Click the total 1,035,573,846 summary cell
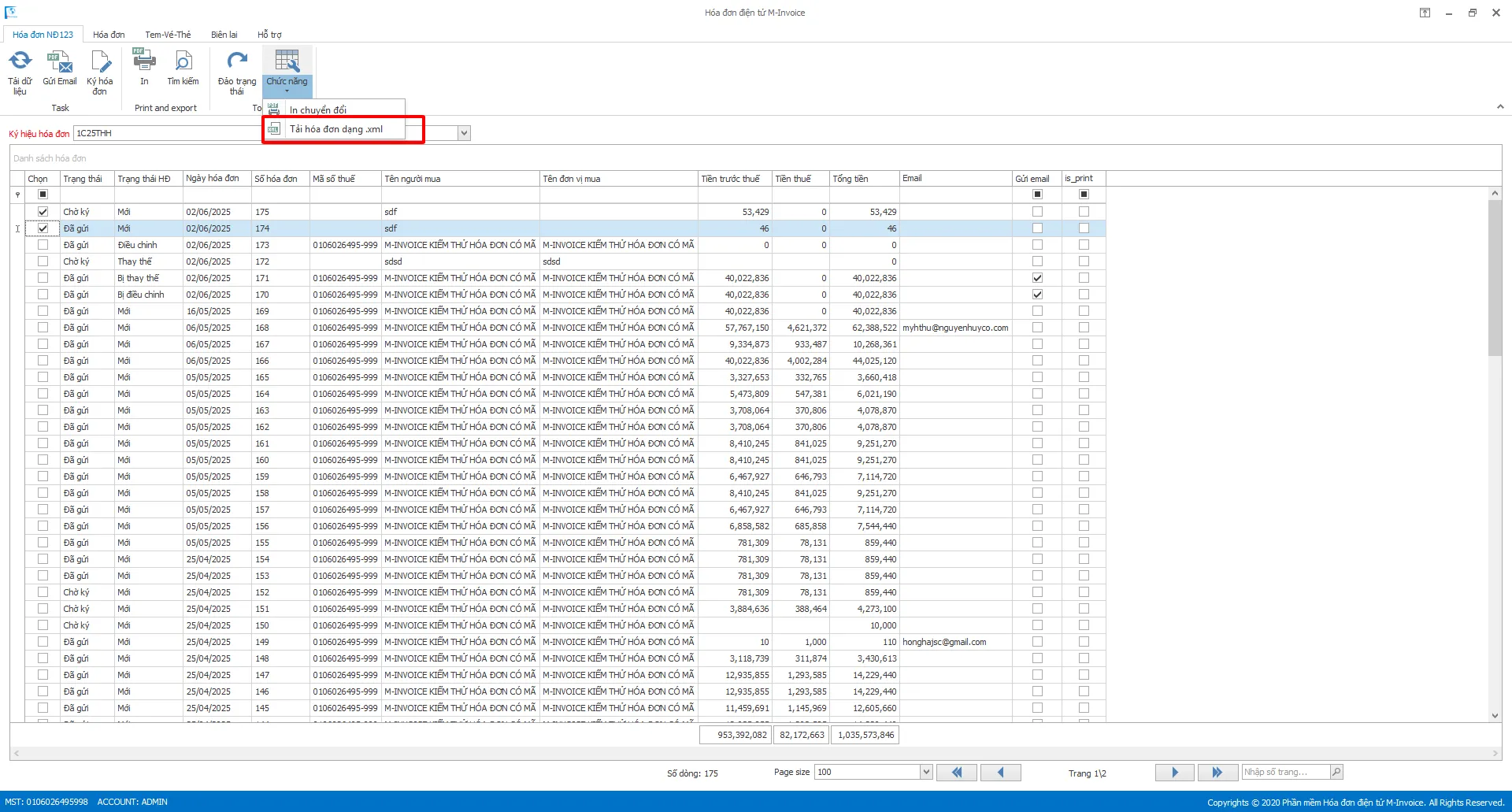1512x812 pixels. pos(865,735)
